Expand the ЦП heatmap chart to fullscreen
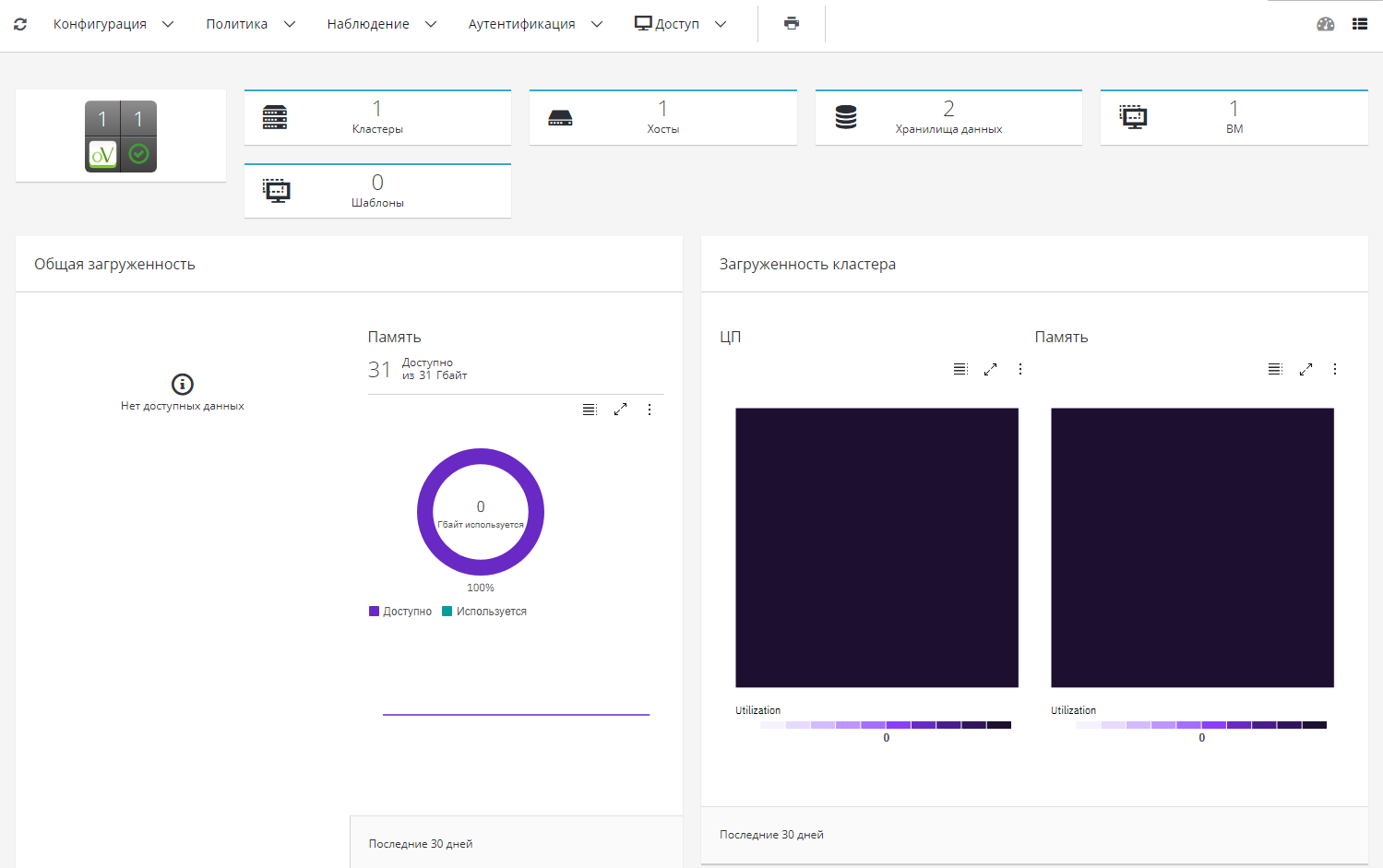Image resolution: width=1383 pixels, height=868 pixels. pos(990,369)
